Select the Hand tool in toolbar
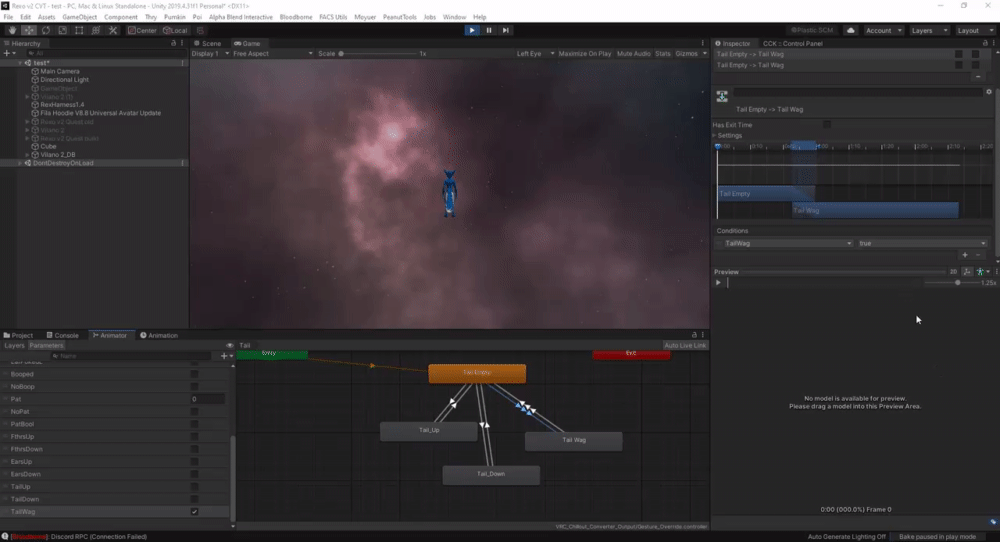Viewport: 1000px width, 542px height. point(12,30)
